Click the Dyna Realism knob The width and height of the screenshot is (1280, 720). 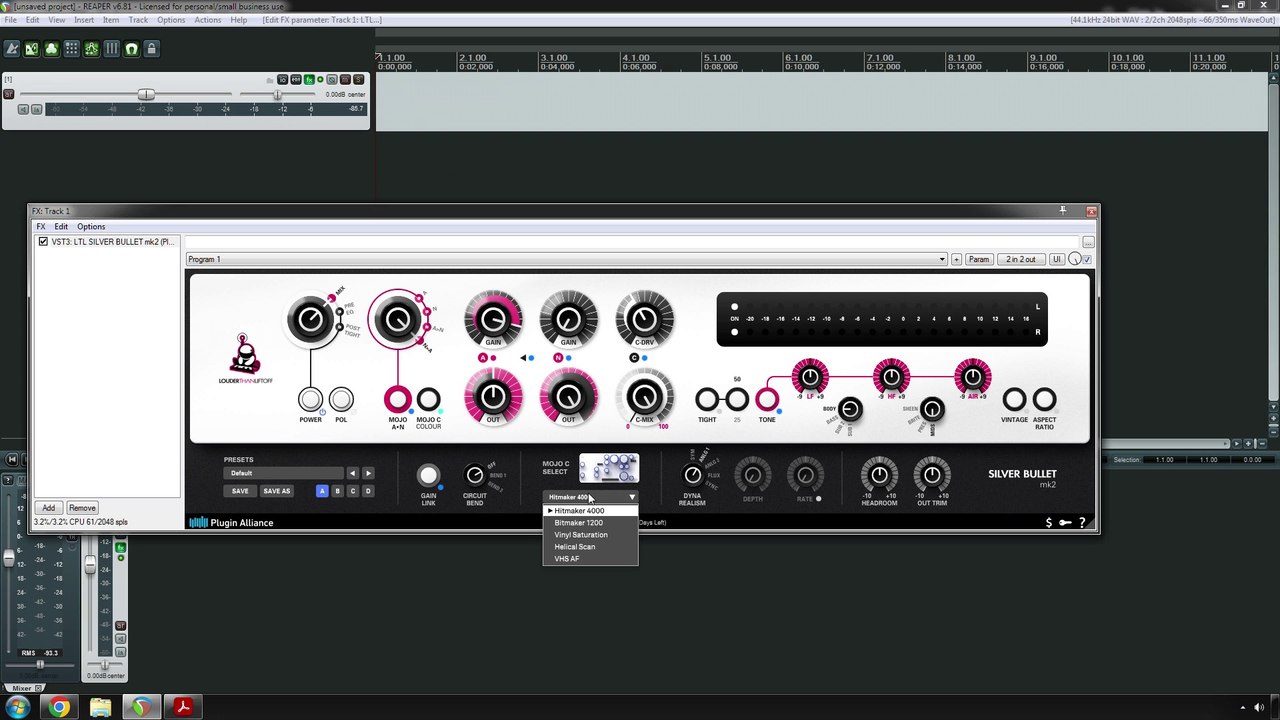692,475
